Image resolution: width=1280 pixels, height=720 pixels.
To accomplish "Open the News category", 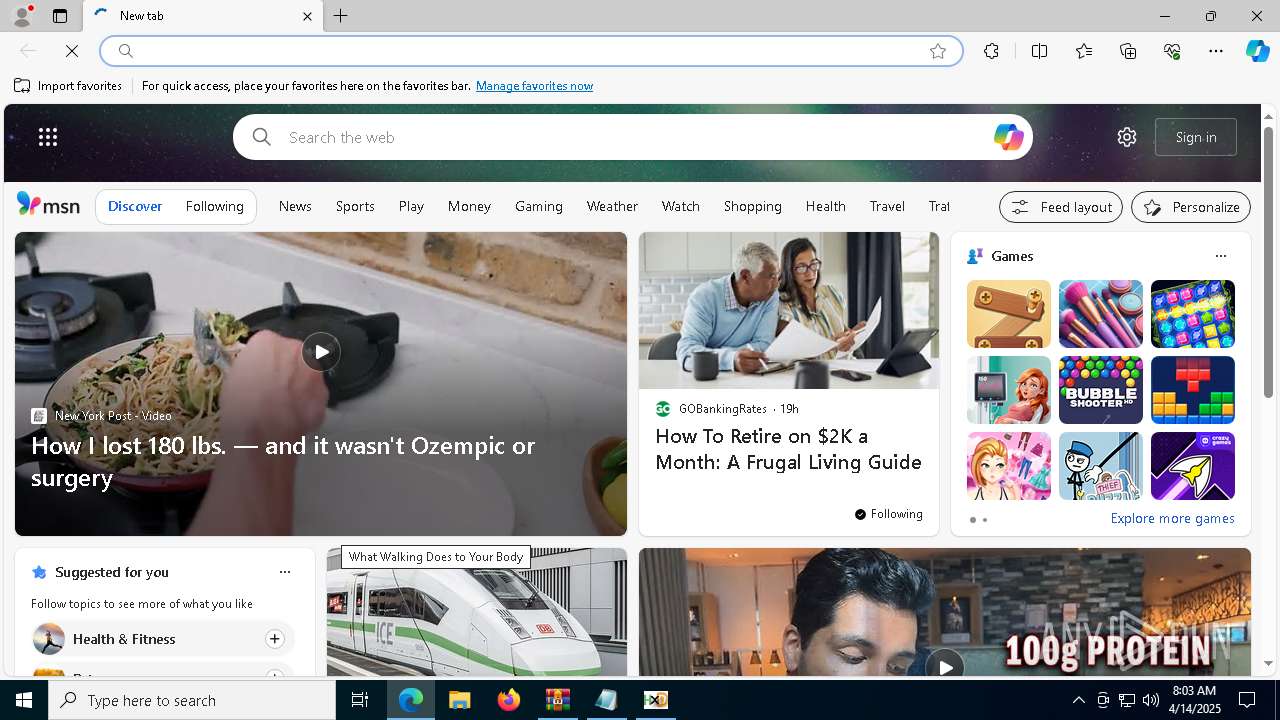I will [x=295, y=206].
